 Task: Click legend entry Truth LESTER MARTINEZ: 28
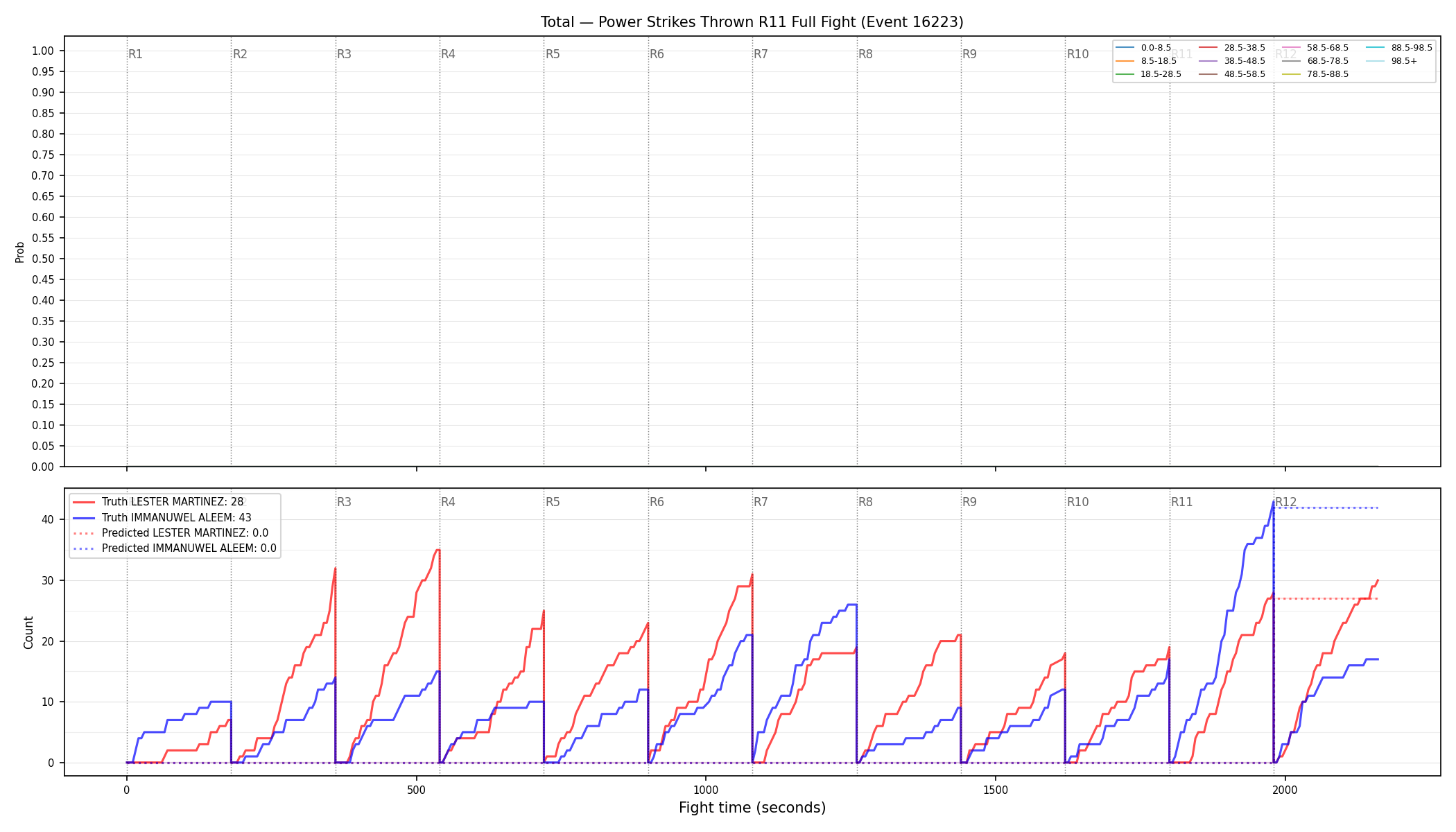point(173,502)
